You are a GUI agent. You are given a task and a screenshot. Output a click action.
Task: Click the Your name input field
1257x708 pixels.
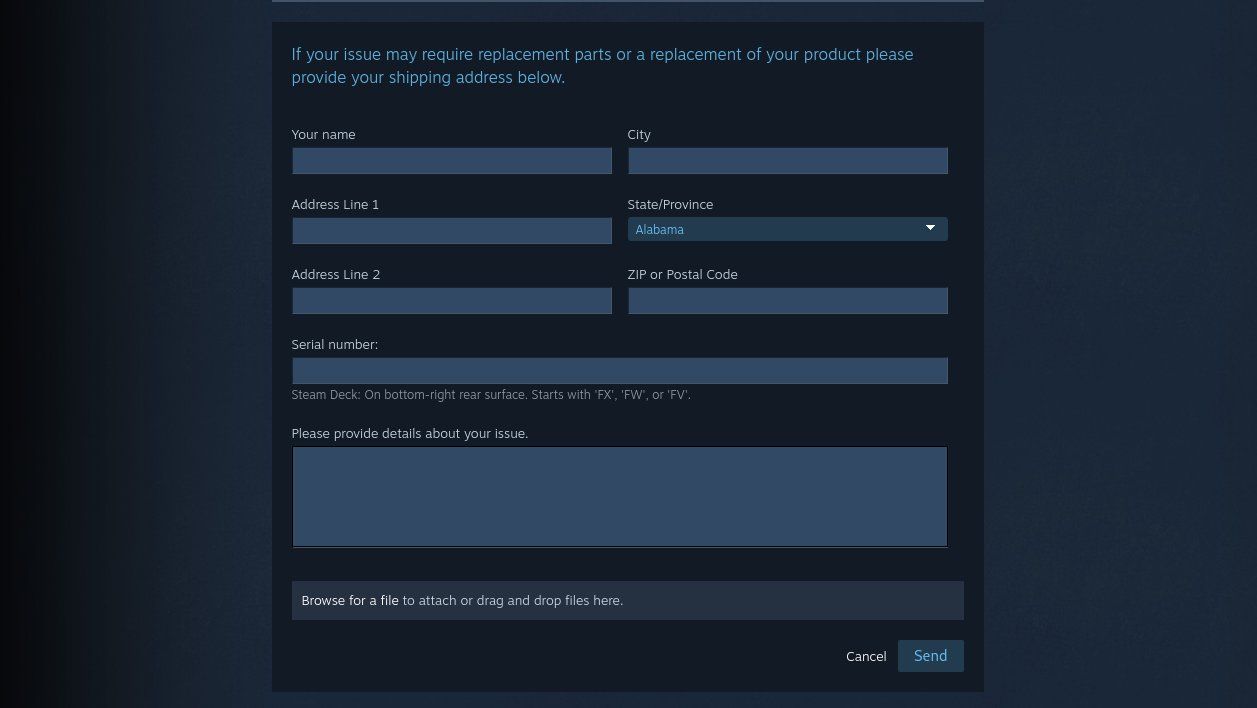pyautogui.click(x=451, y=160)
